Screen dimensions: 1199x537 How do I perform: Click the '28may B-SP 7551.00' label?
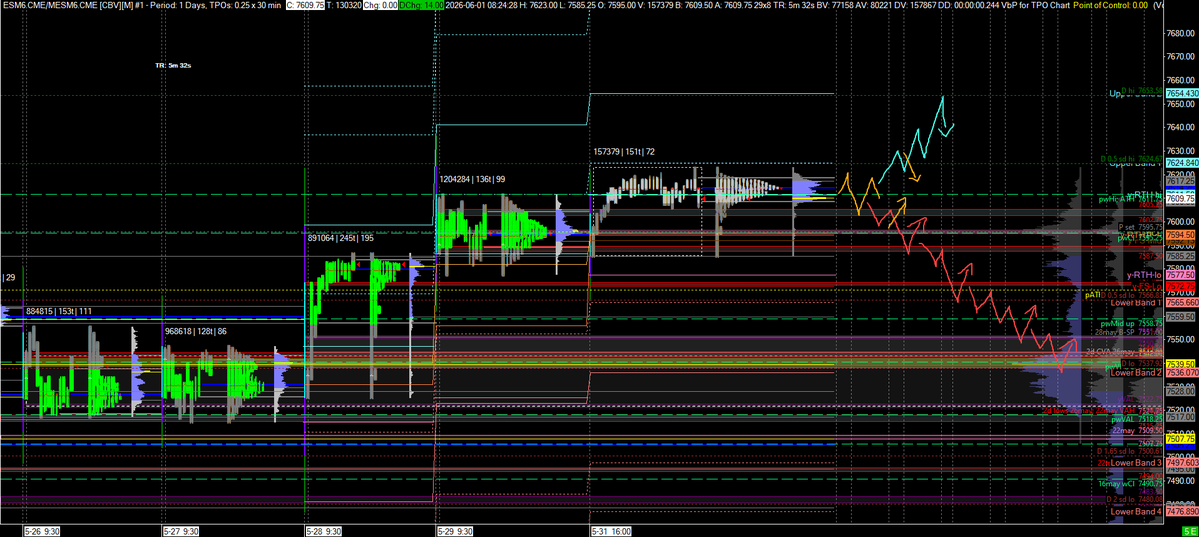click(x=1129, y=333)
